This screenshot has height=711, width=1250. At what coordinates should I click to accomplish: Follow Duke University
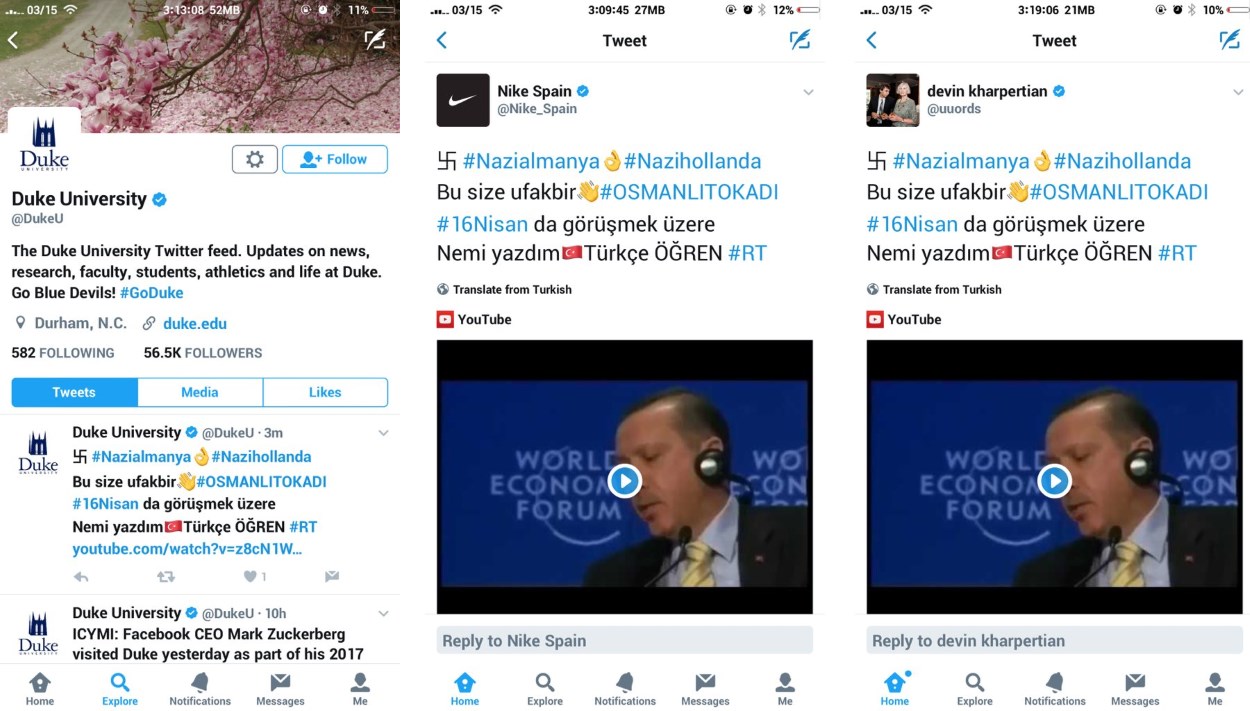335,159
